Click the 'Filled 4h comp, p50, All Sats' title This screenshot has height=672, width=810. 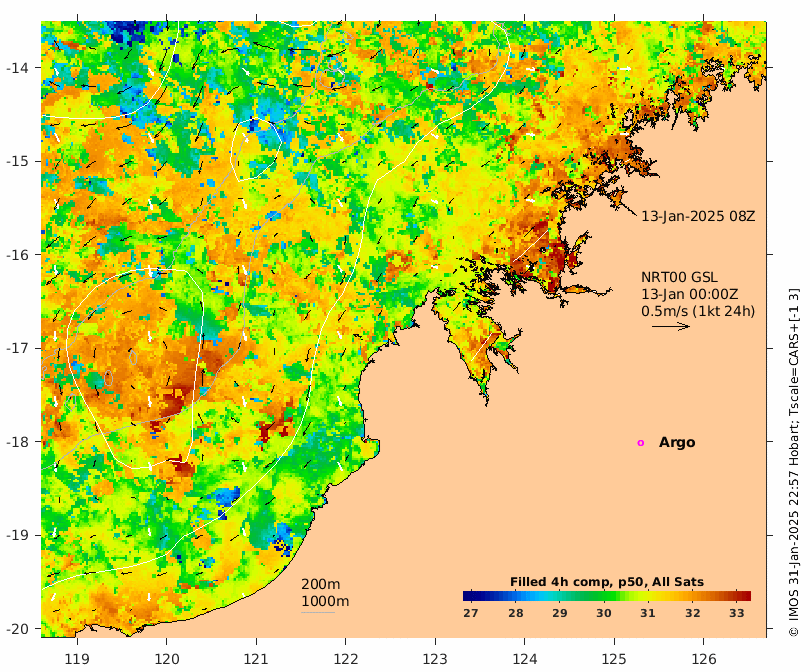pyautogui.click(x=606, y=582)
